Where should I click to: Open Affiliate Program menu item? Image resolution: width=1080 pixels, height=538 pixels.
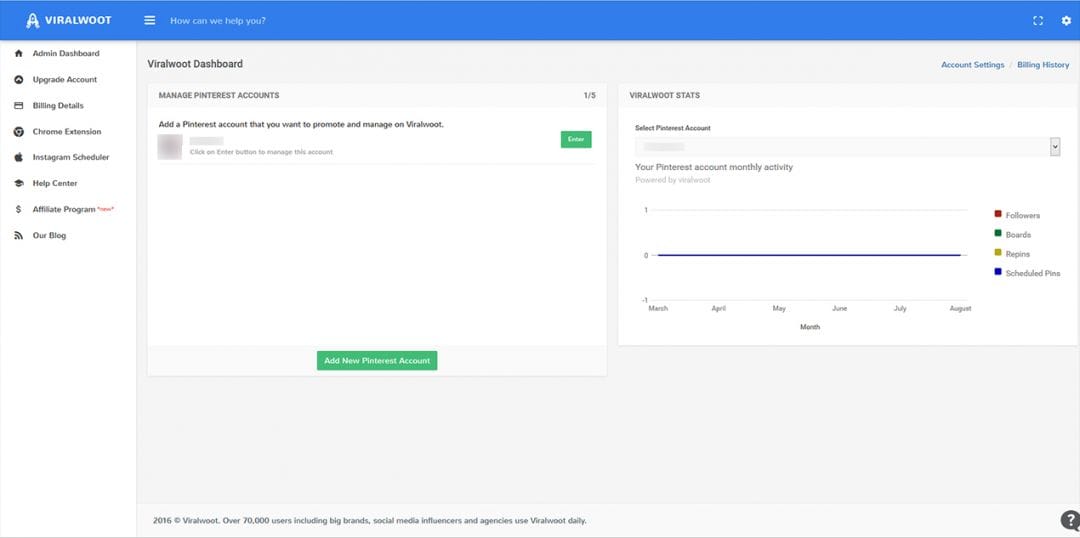64,210
